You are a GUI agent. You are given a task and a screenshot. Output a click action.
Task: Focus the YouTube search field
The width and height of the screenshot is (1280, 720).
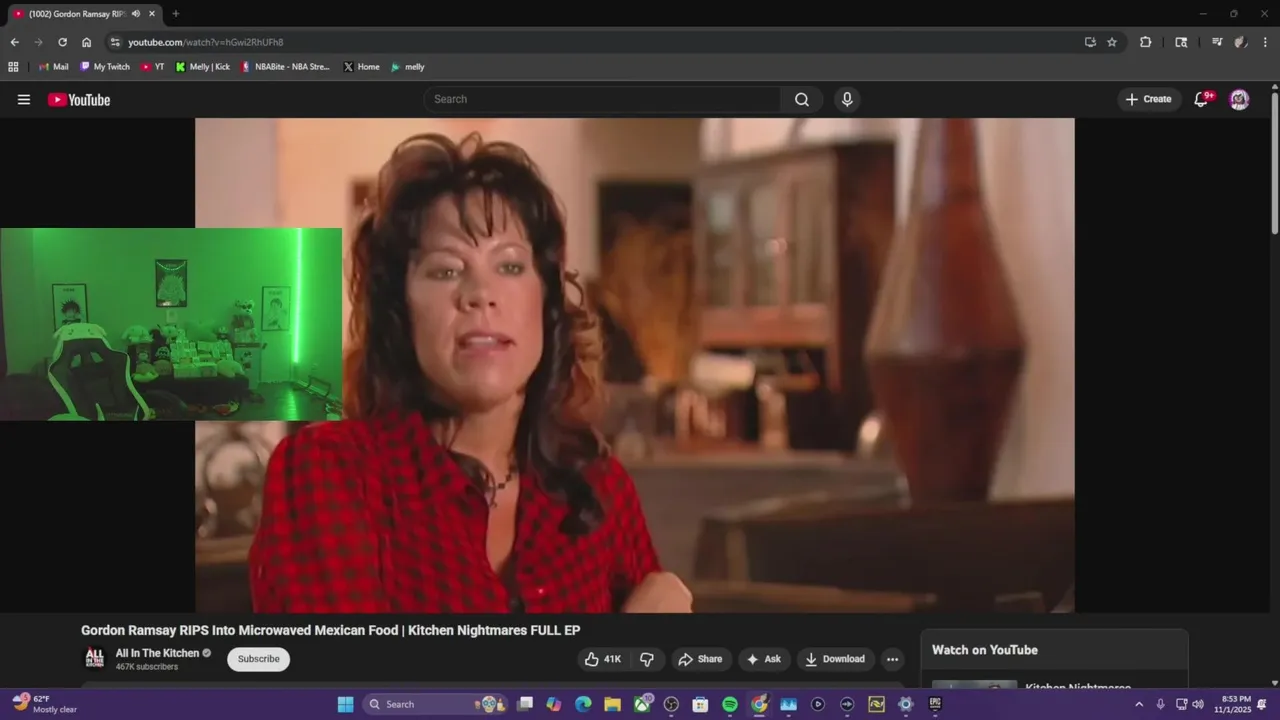click(602, 99)
